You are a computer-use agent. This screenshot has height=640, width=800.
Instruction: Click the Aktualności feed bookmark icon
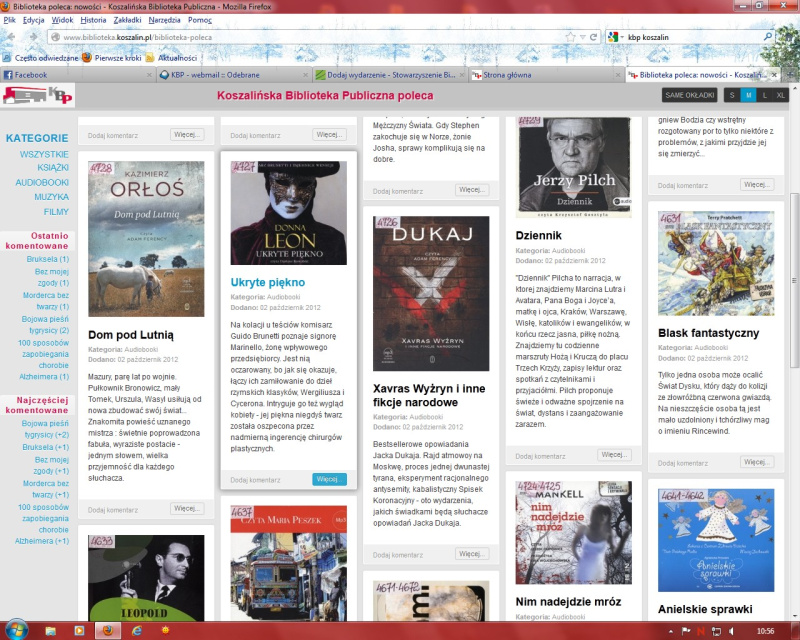(x=150, y=58)
